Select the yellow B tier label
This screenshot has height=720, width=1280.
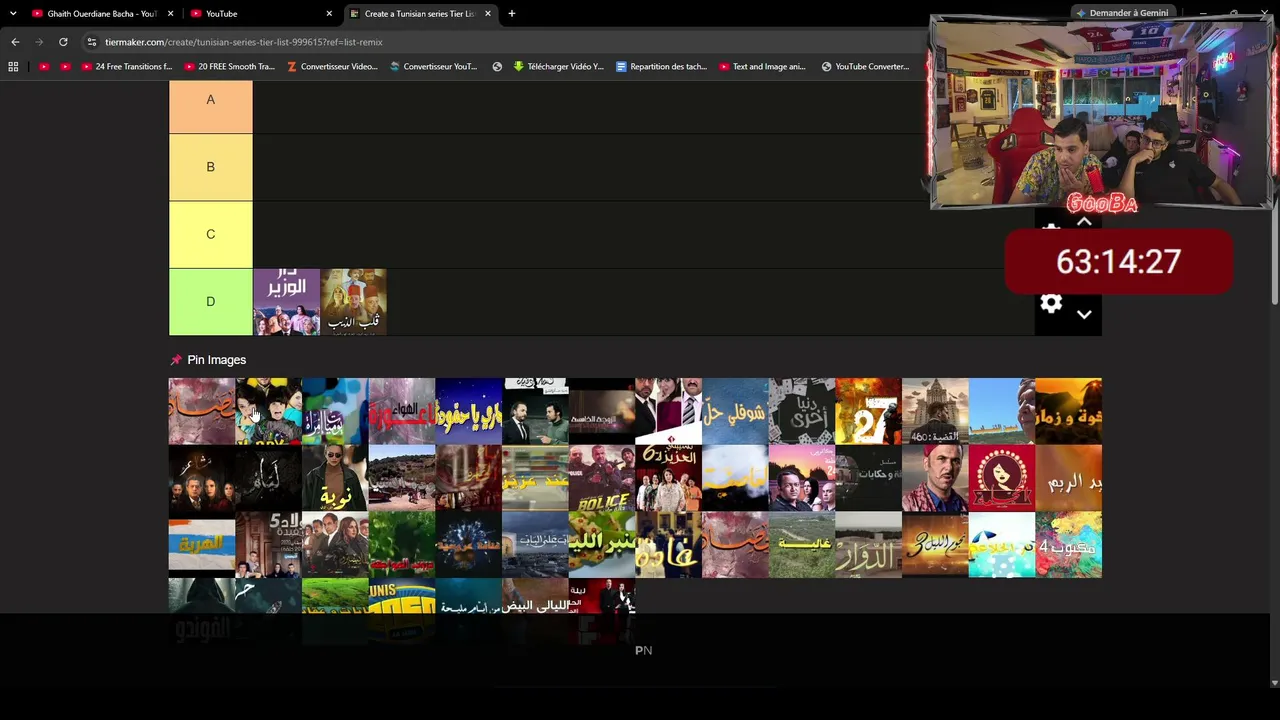point(210,167)
